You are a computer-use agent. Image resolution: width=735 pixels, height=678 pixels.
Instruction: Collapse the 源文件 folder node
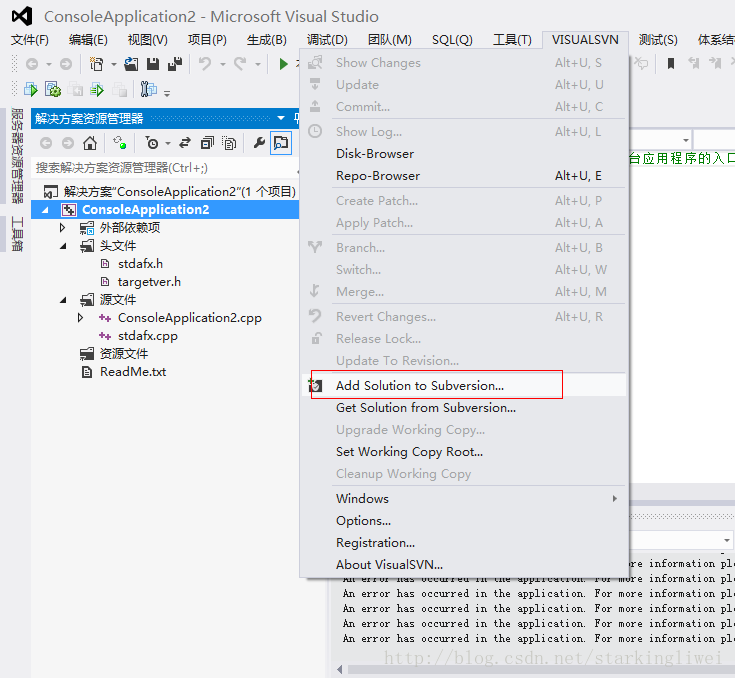tap(63, 300)
